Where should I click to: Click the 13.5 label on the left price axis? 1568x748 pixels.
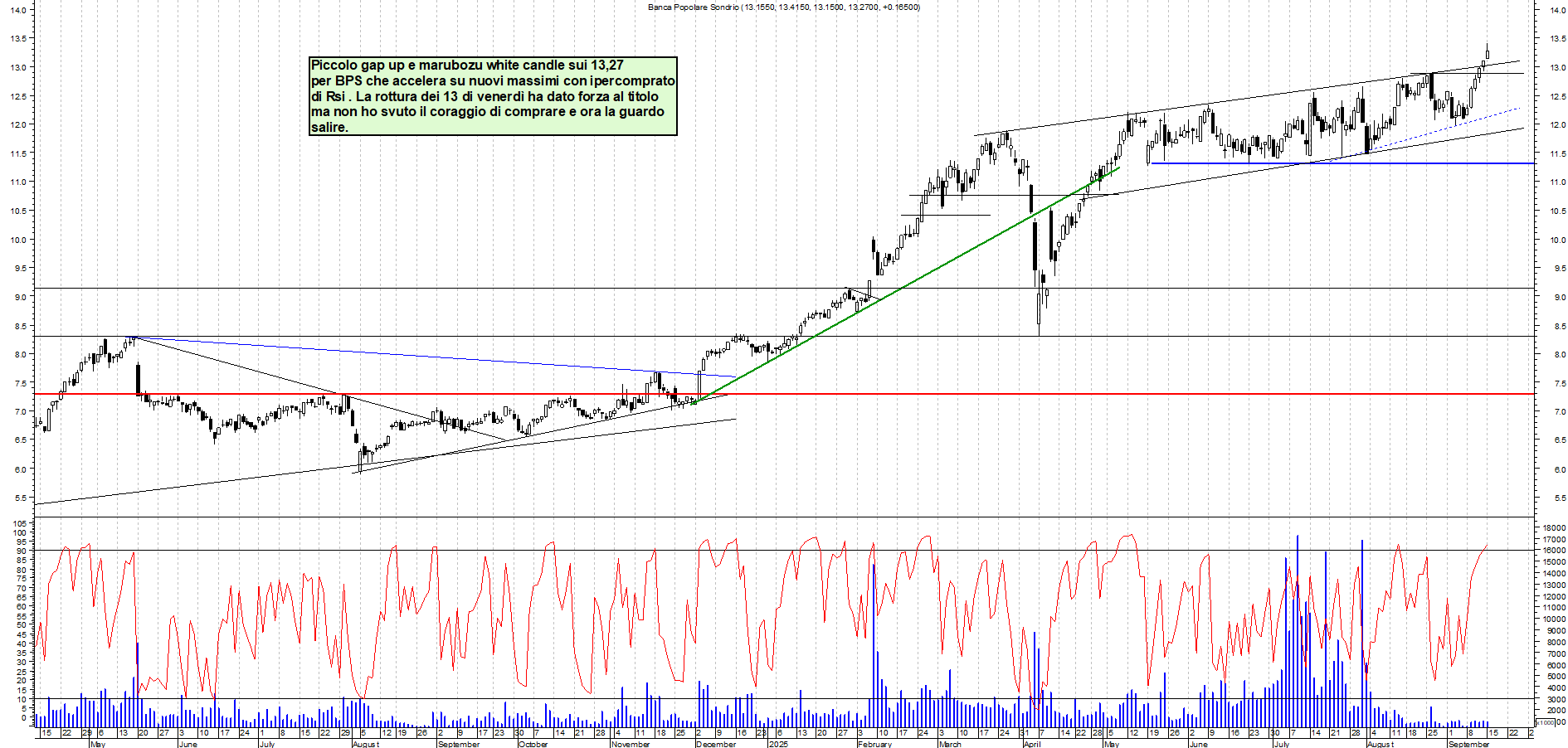point(18,38)
